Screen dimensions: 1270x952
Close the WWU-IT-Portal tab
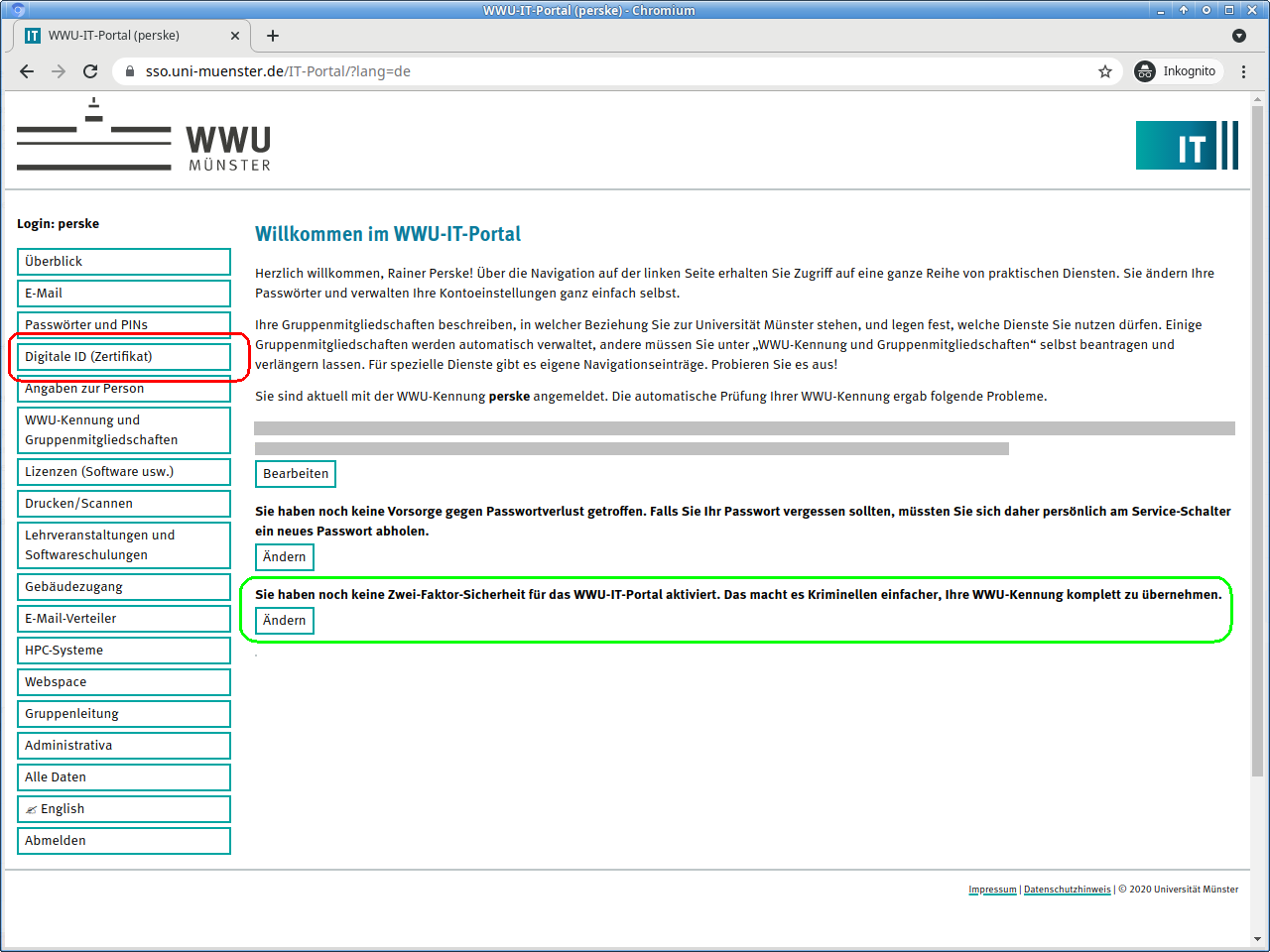(x=235, y=36)
